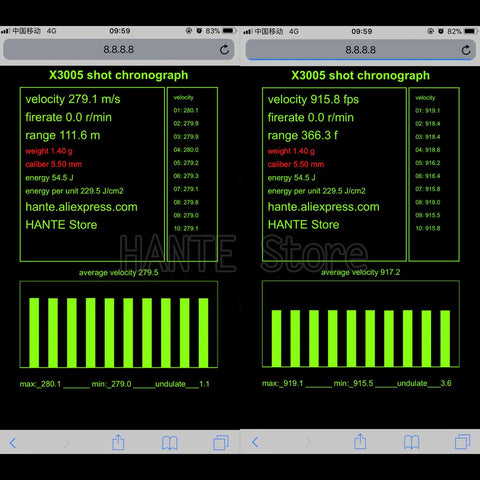Select shot '05: 916.2' in right velocity list

point(428,163)
